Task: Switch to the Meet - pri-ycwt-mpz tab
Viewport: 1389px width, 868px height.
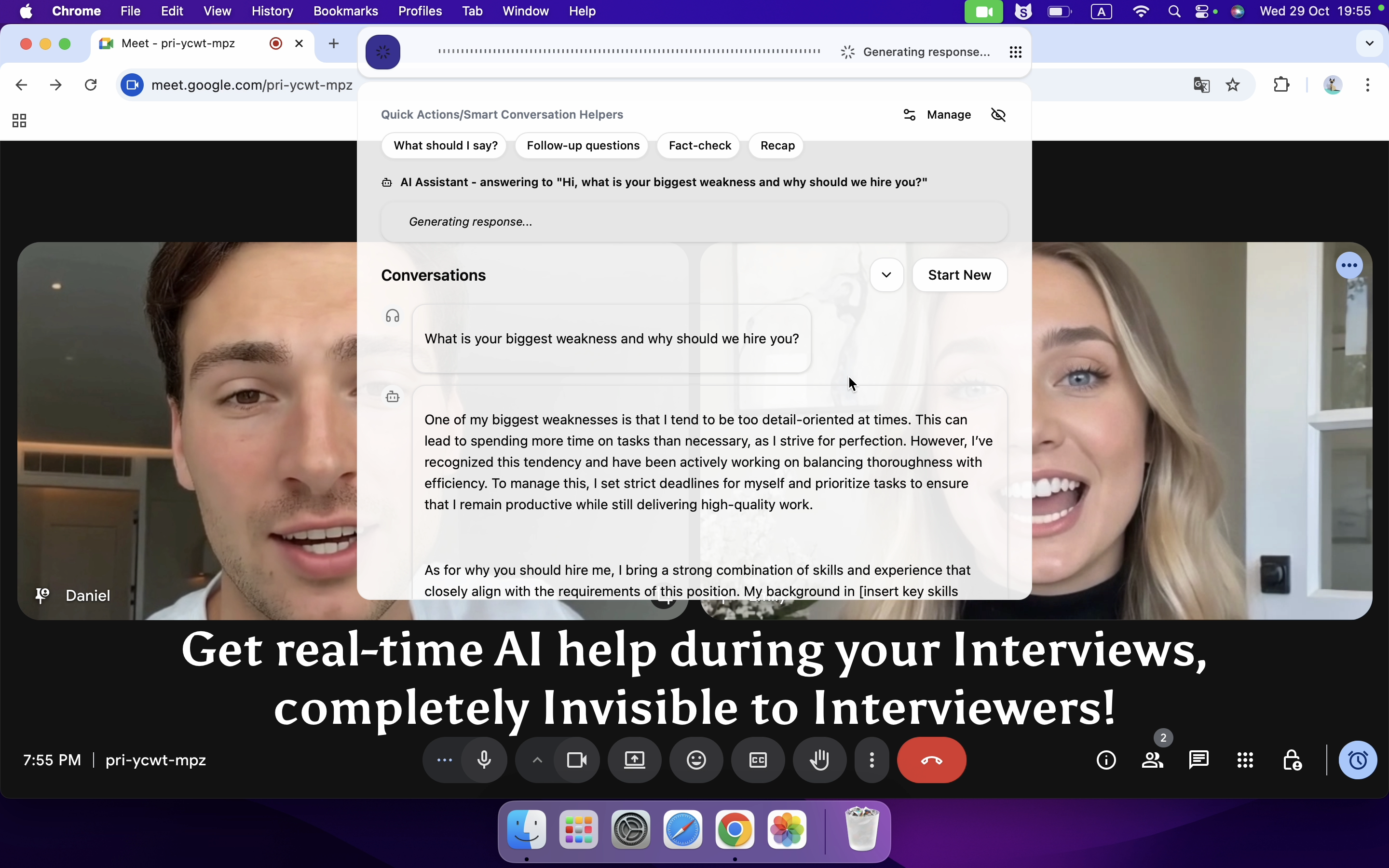Action: coord(179,43)
